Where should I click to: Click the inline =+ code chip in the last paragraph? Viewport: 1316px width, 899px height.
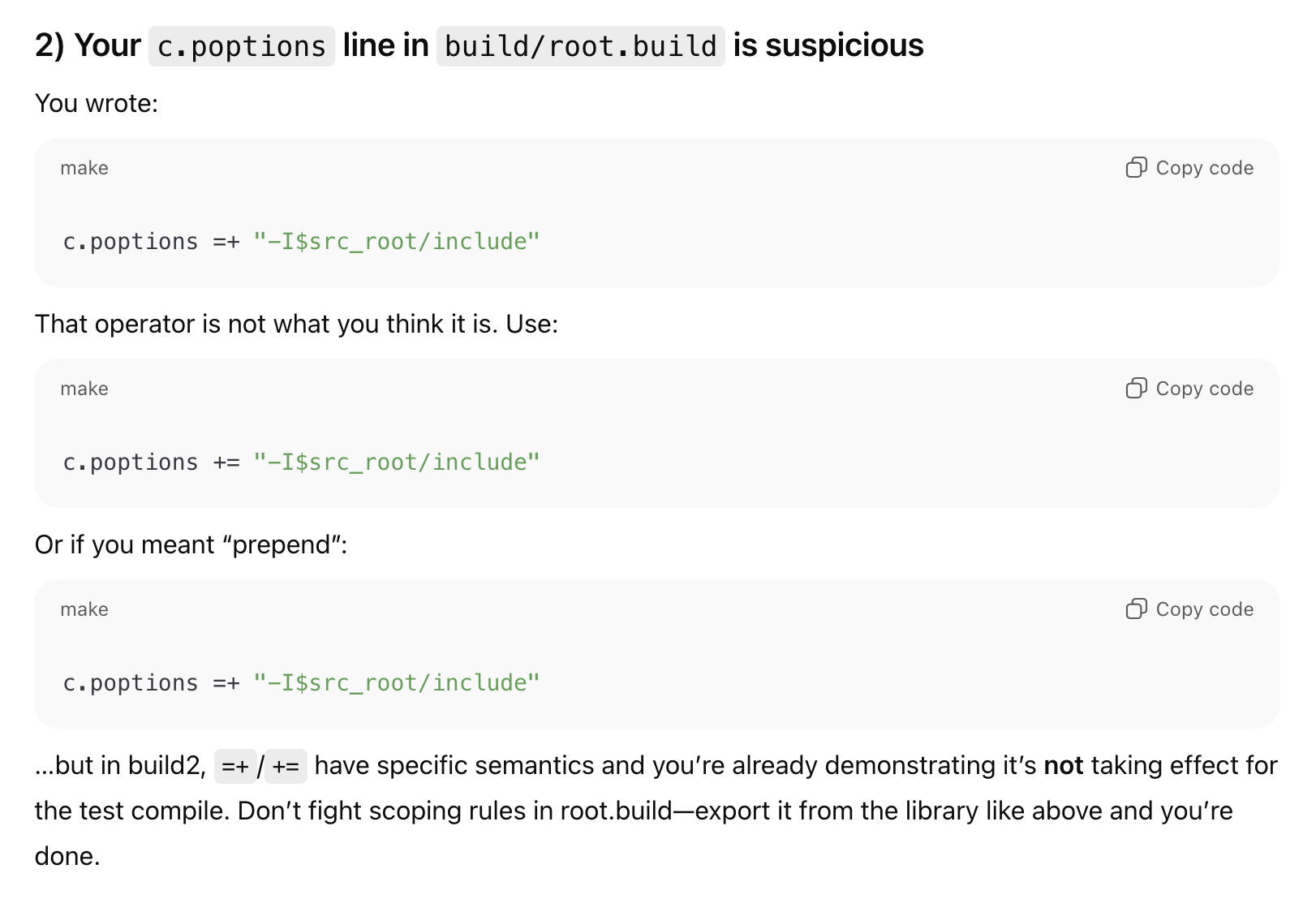pos(235,766)
